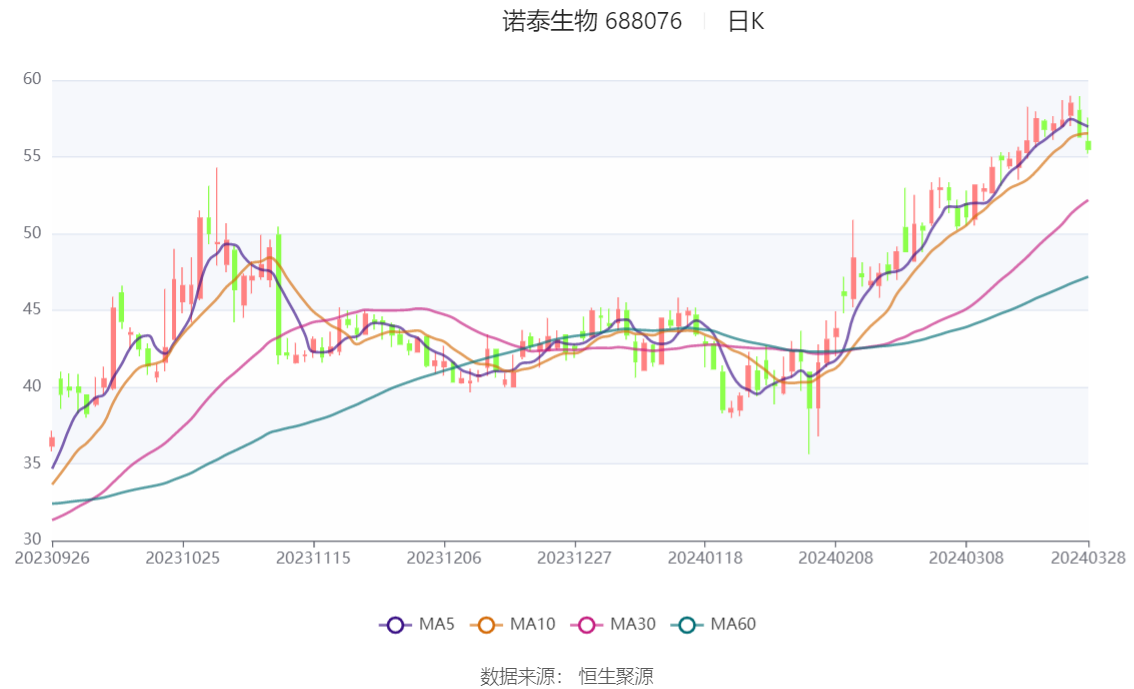Click the 45 price axis label

click(32, 309)
